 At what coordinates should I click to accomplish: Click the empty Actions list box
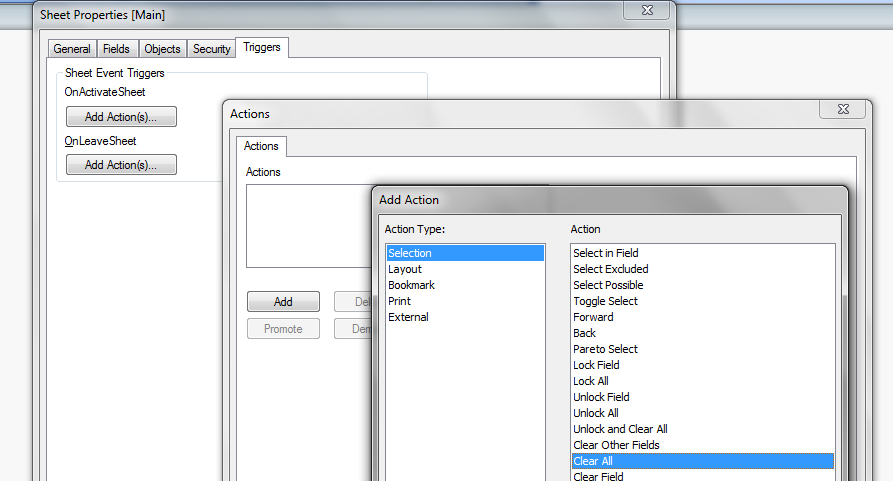coord(309,226)
